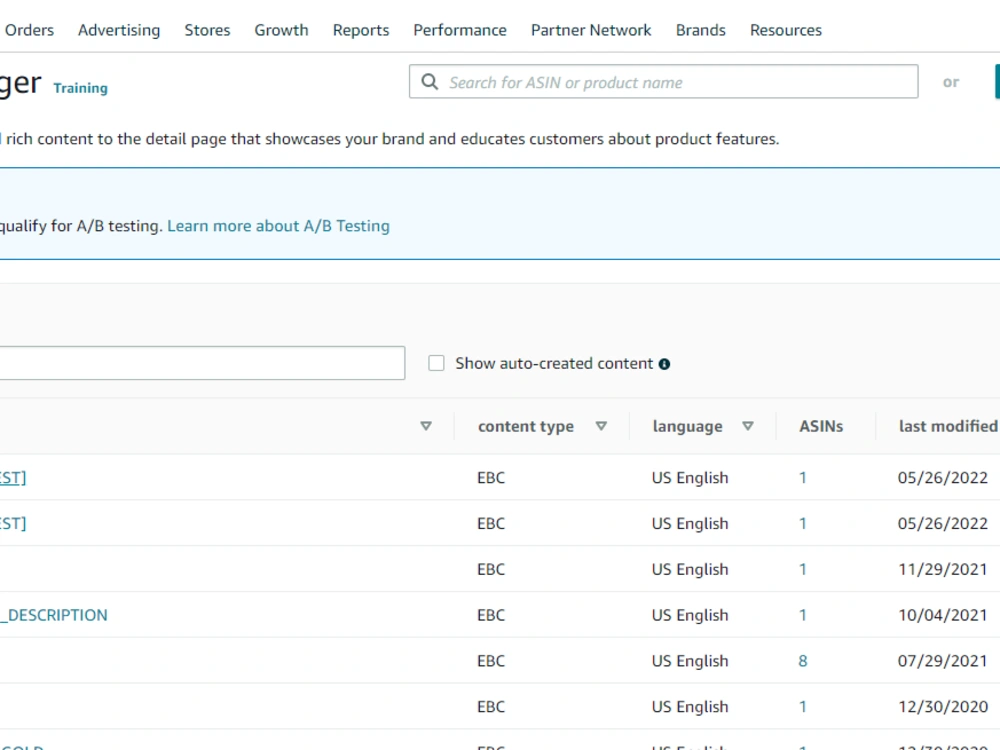1000x750 pixels.
Task: Click EBC in the 12/30/2020 row
Action: tap(491, 707)
